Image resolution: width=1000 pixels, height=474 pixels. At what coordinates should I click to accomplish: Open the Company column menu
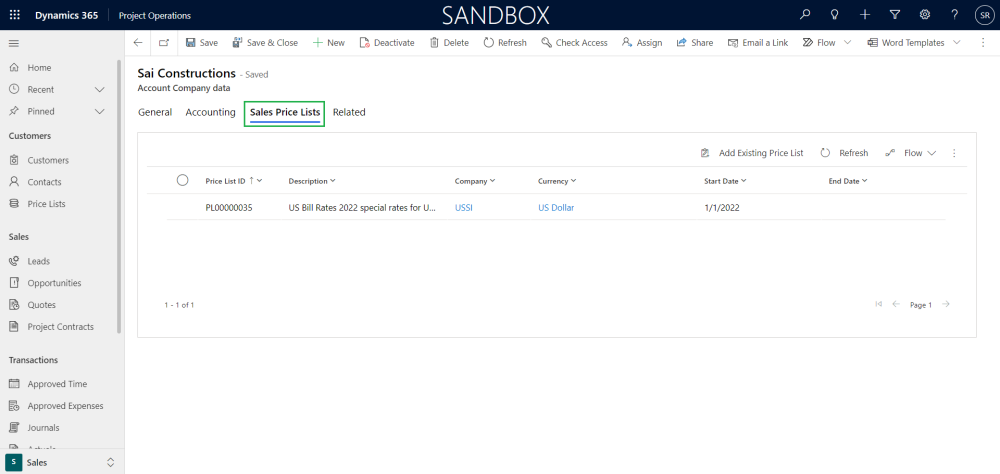[x=475, y=181]
